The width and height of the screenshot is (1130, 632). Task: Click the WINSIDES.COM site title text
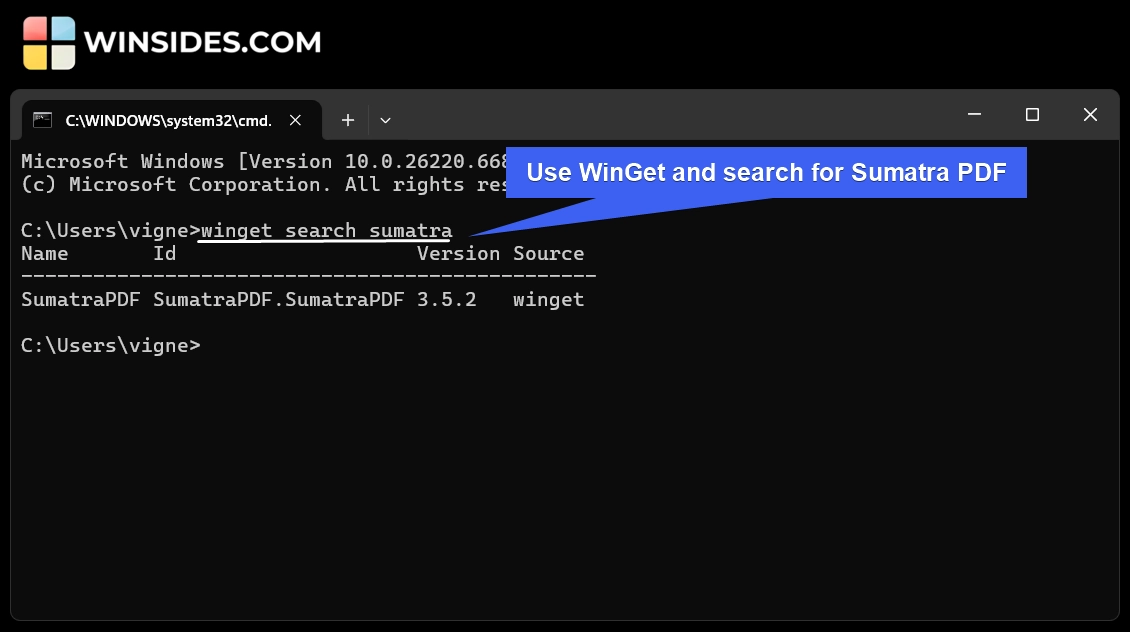click(x=204, y=42)
